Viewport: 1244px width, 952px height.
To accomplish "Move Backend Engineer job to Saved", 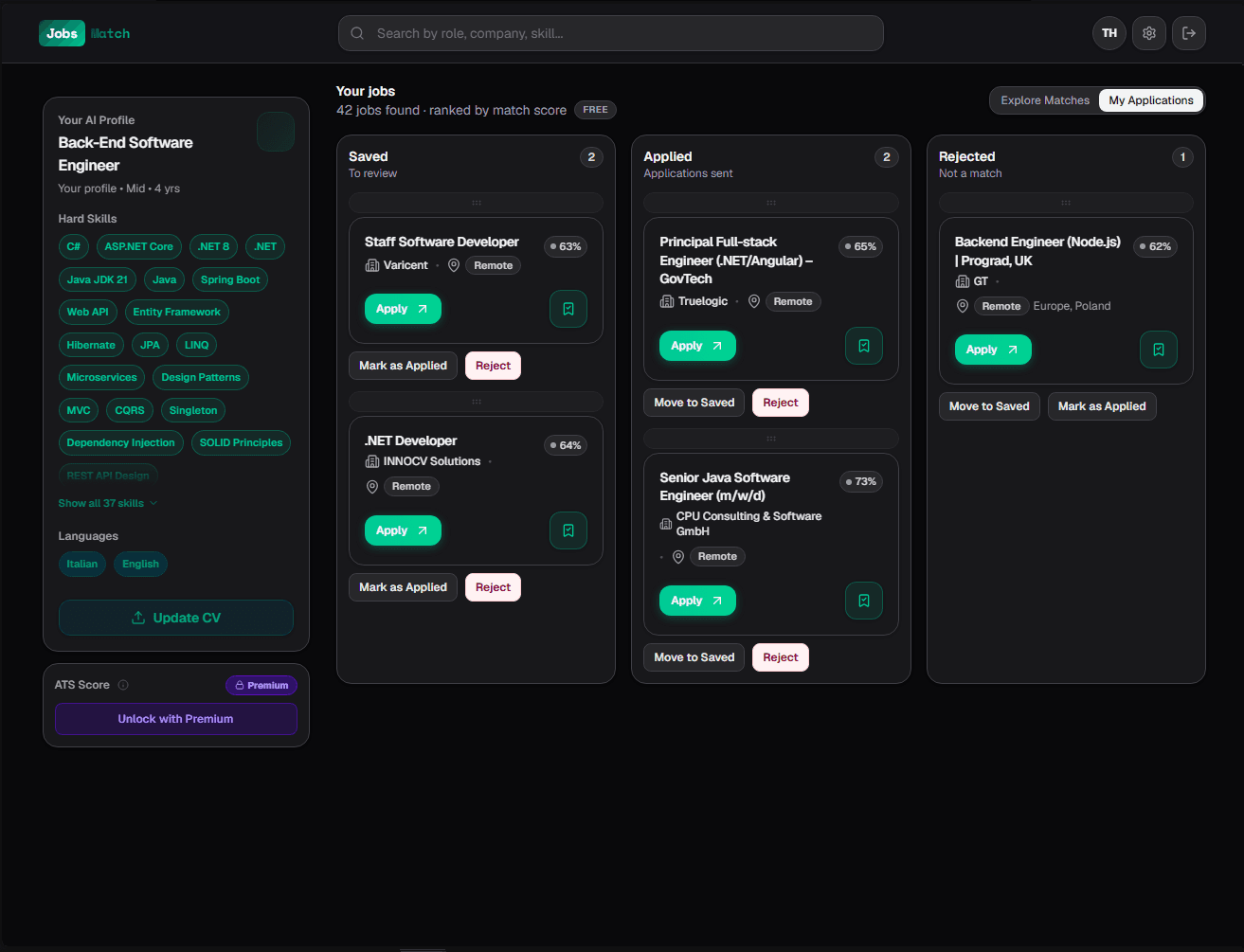I will tap(989, 406).
